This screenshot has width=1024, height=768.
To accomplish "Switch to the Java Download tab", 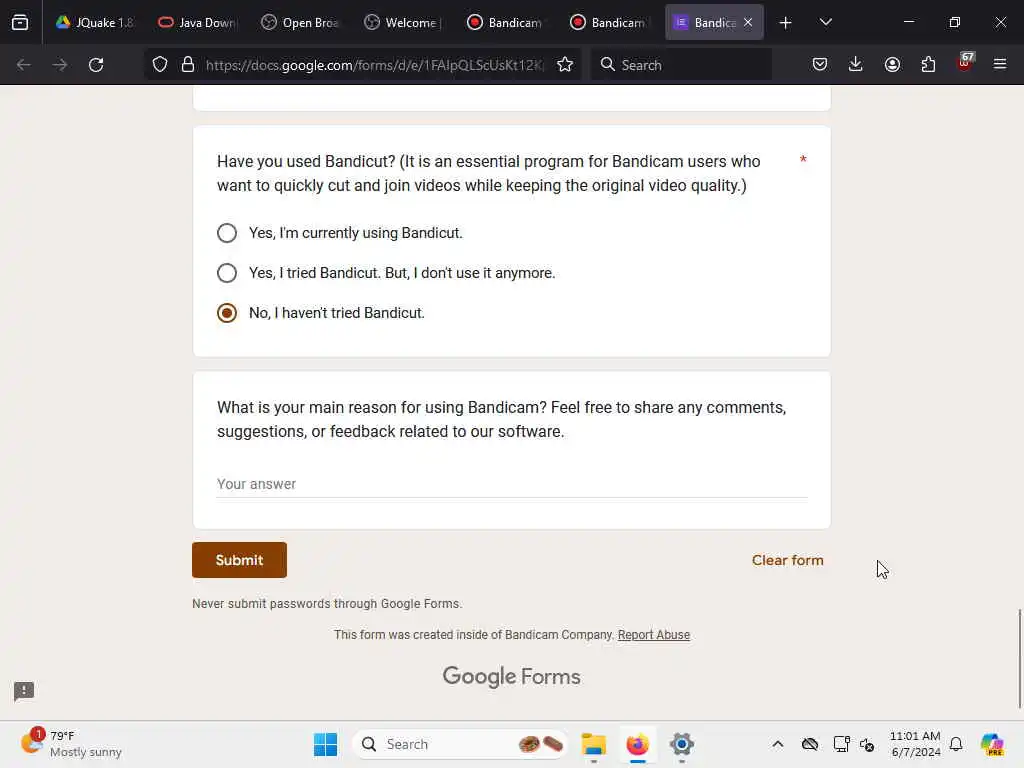I will pos(199,22).
